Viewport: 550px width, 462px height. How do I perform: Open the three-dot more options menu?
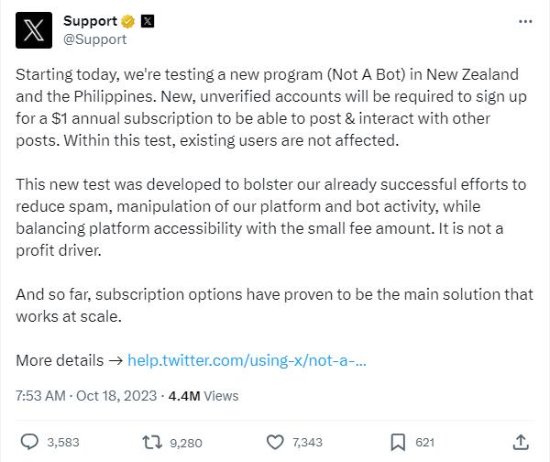[525, 22]
